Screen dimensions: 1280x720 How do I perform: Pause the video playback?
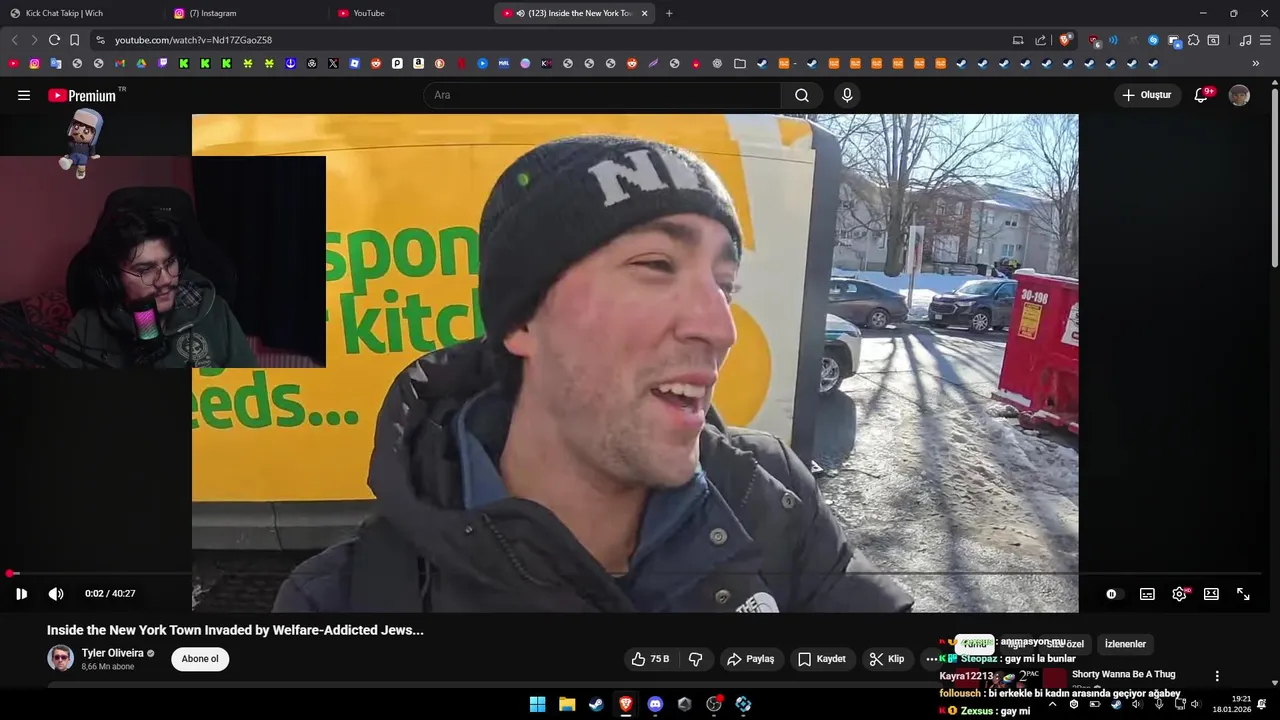click(21, 594)
